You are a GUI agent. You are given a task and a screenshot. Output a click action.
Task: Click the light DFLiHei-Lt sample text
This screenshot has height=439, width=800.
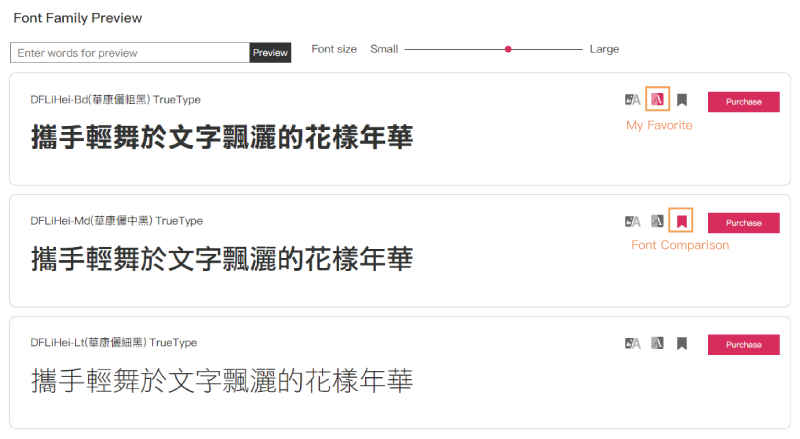coord(222,381)
